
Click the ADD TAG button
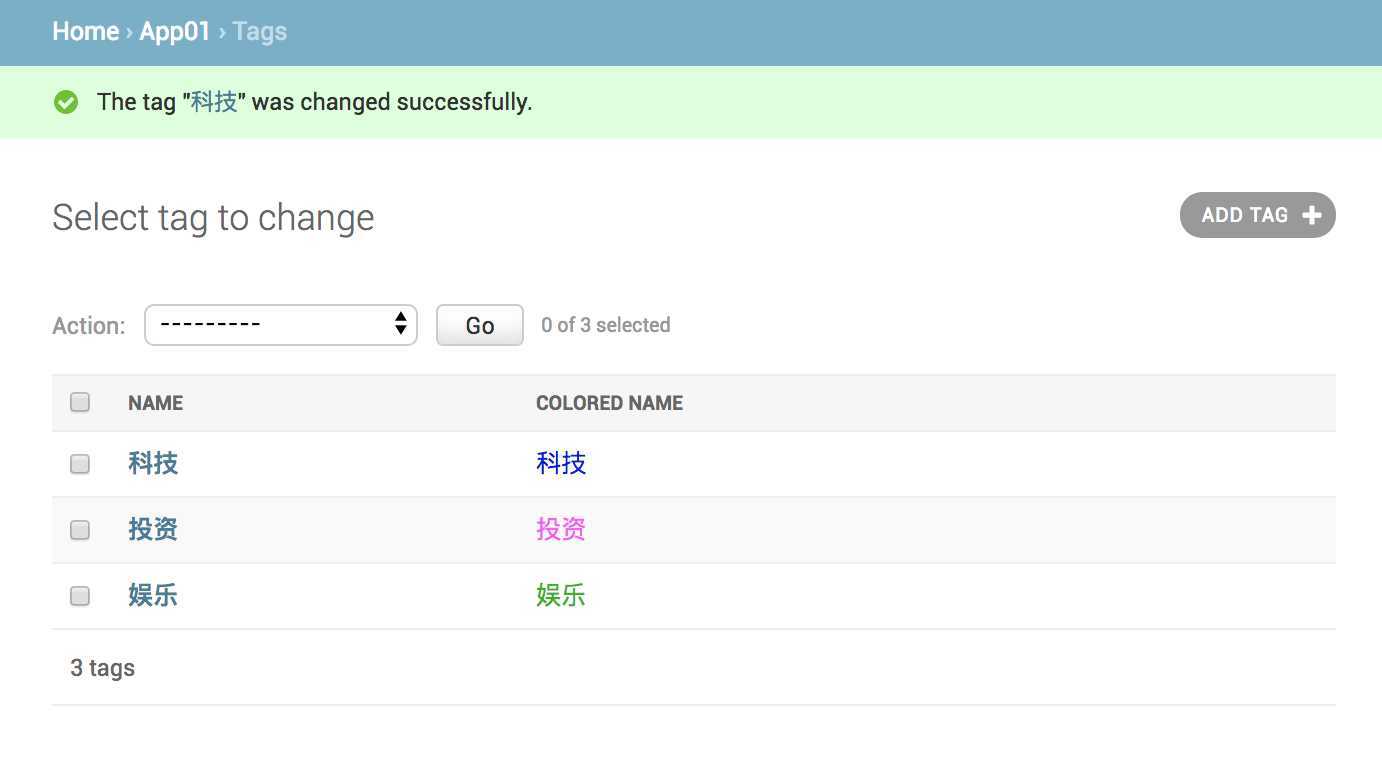point(1258,215)
